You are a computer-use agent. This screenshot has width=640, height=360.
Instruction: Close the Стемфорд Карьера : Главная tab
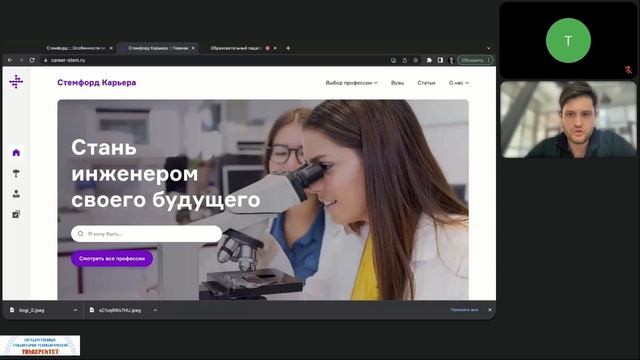tap(193, 48)
